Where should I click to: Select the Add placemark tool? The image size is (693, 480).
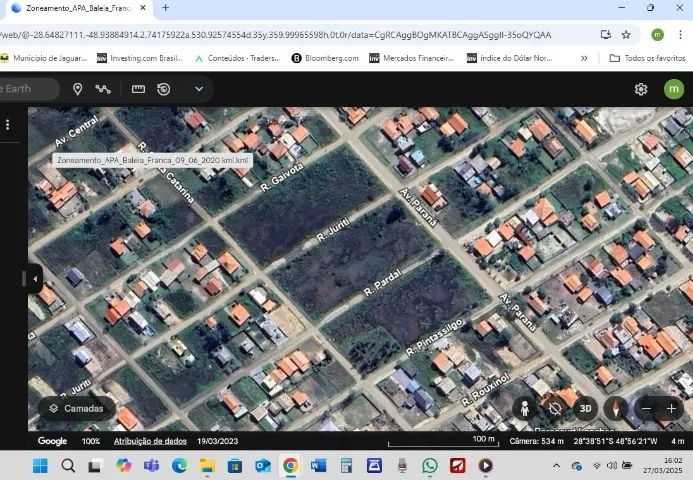77,89
